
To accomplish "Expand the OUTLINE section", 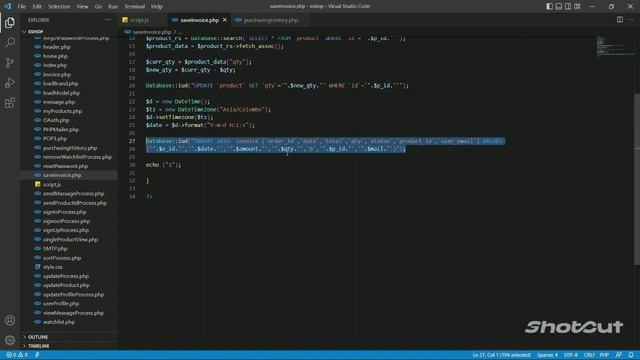I will click(x=38, y=337).
